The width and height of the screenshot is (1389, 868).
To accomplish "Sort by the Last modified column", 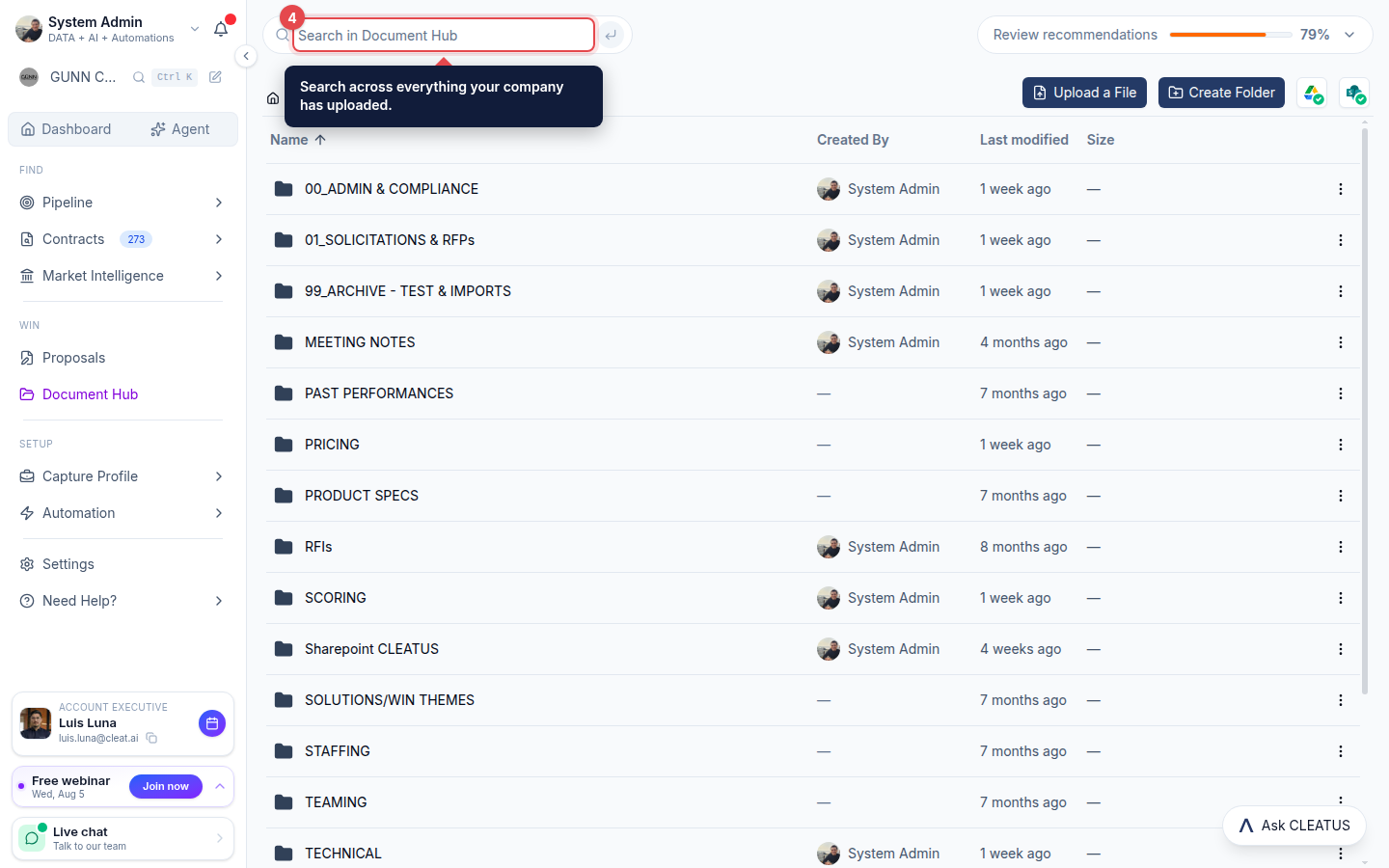I will (x=1023, y=140).
